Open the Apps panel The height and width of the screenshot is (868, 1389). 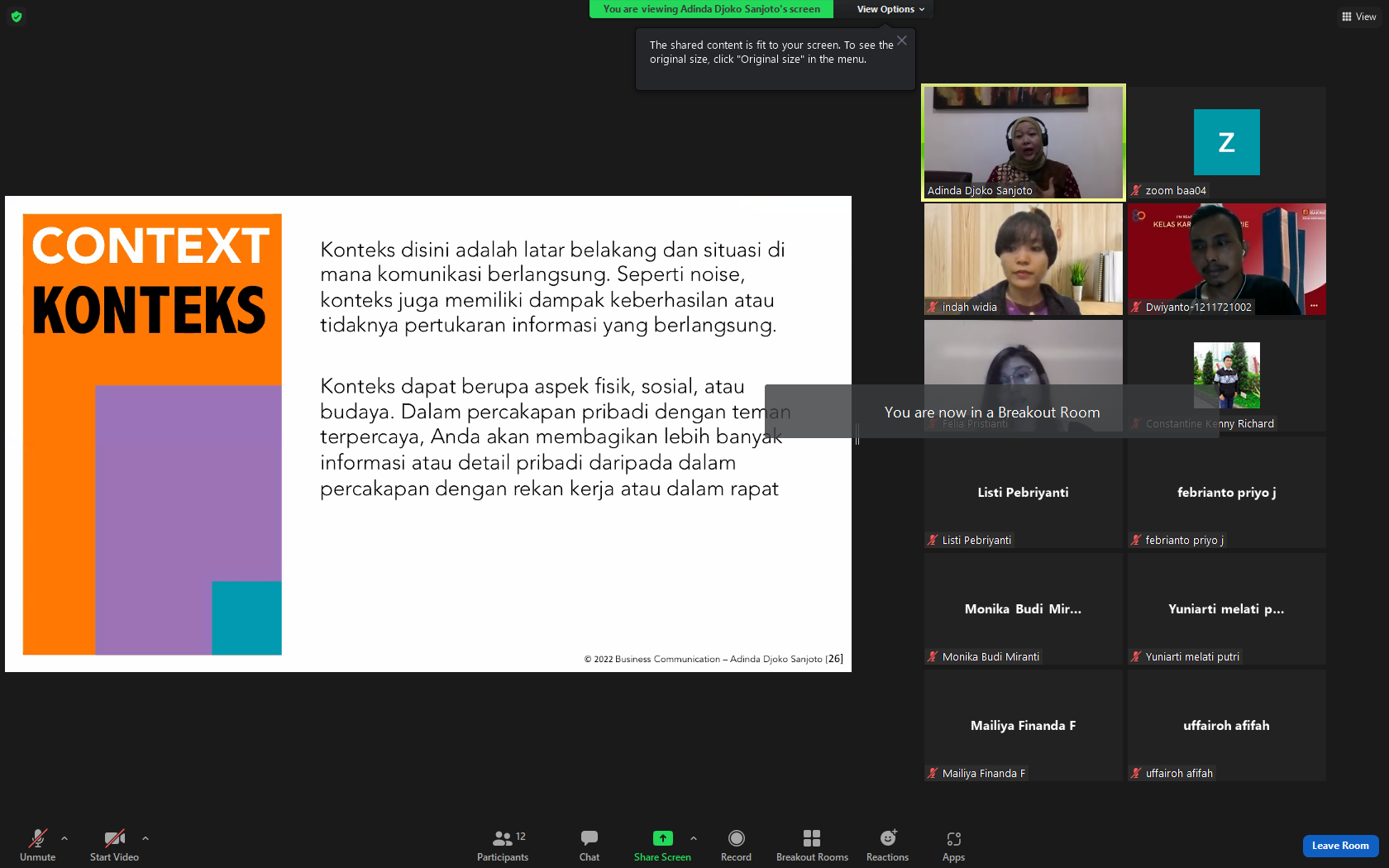tap(954, 846)
